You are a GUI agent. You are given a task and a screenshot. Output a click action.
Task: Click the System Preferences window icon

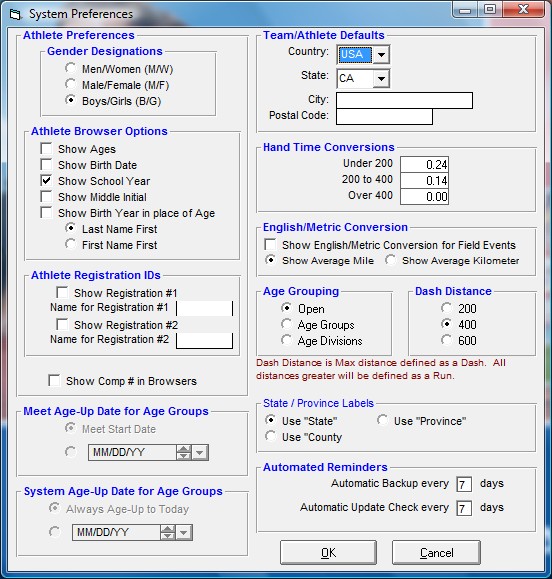tap(16, 14)
